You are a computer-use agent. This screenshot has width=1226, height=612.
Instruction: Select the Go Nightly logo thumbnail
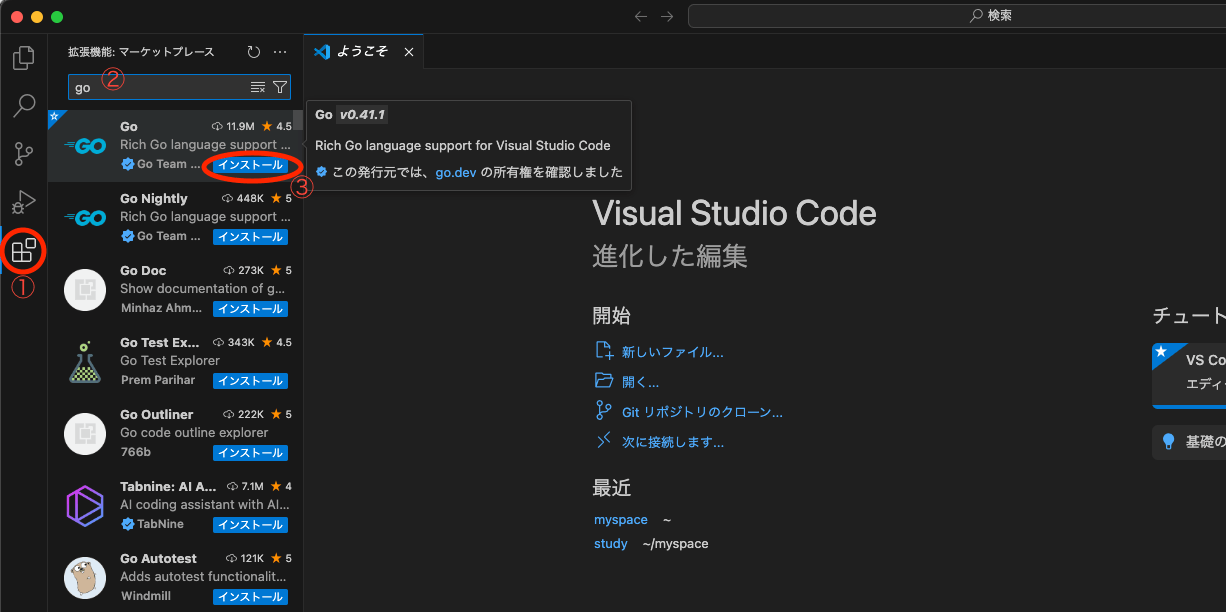pos(85,218)
